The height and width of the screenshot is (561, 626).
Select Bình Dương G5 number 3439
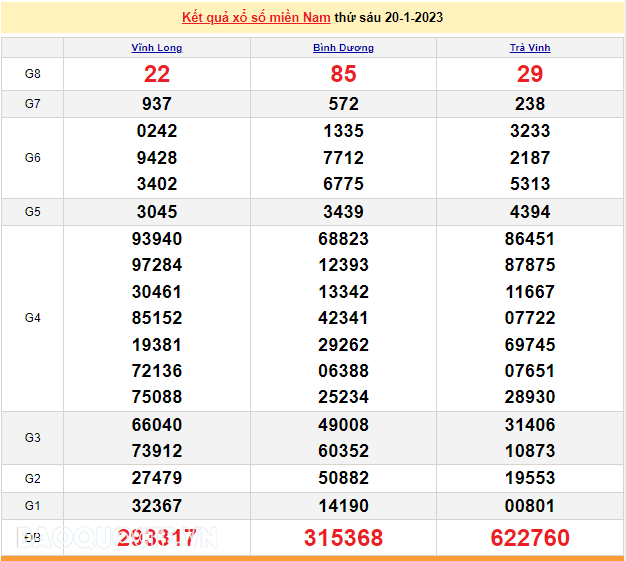pyautogui.click(x=343, y=212)
